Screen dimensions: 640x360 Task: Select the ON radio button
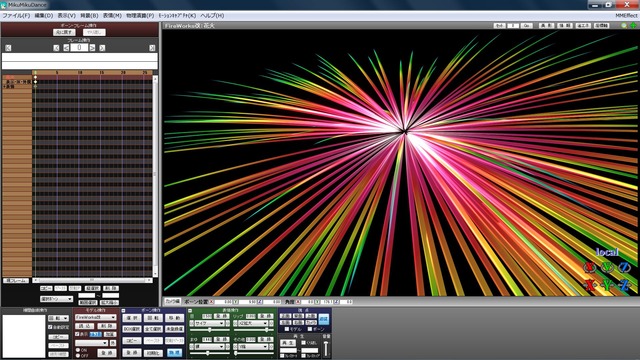(x=78, y=350)
